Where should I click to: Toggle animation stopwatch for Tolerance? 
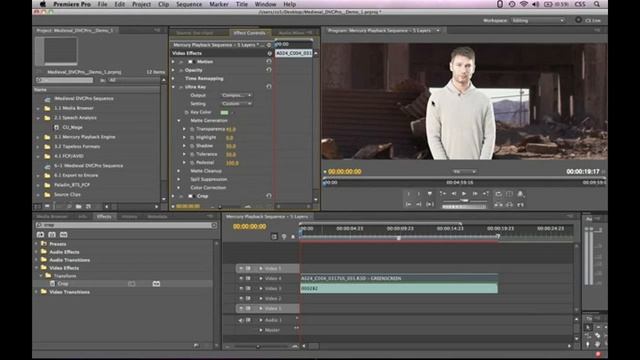tap(192, 154)
